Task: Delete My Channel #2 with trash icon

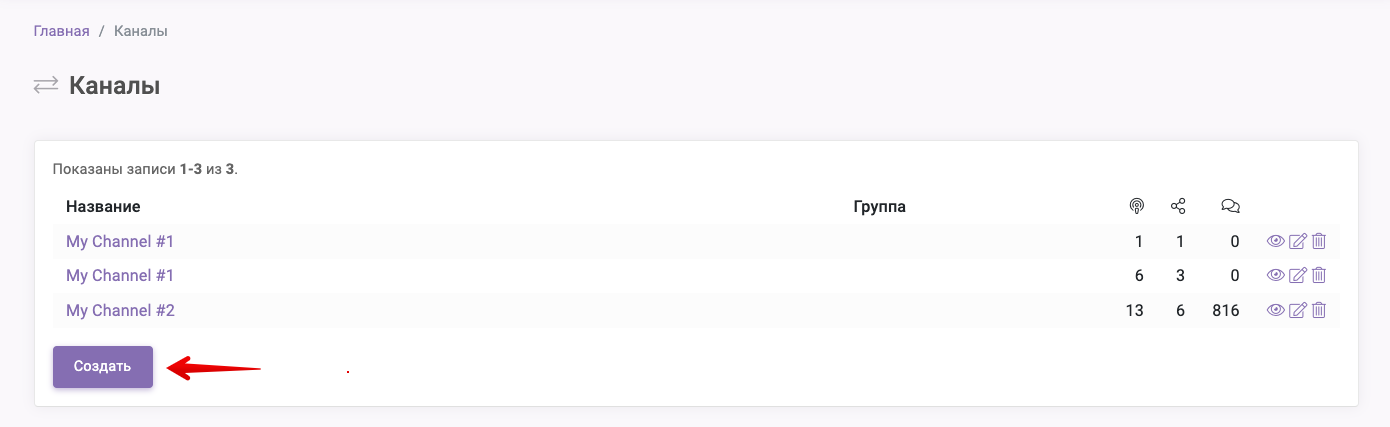Action: [1319, 310]
